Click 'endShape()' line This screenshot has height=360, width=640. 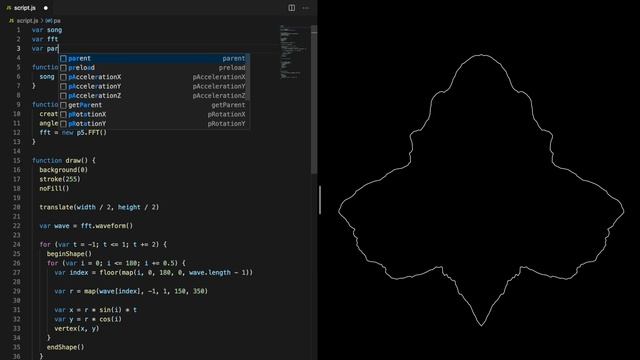pos(66,347)
